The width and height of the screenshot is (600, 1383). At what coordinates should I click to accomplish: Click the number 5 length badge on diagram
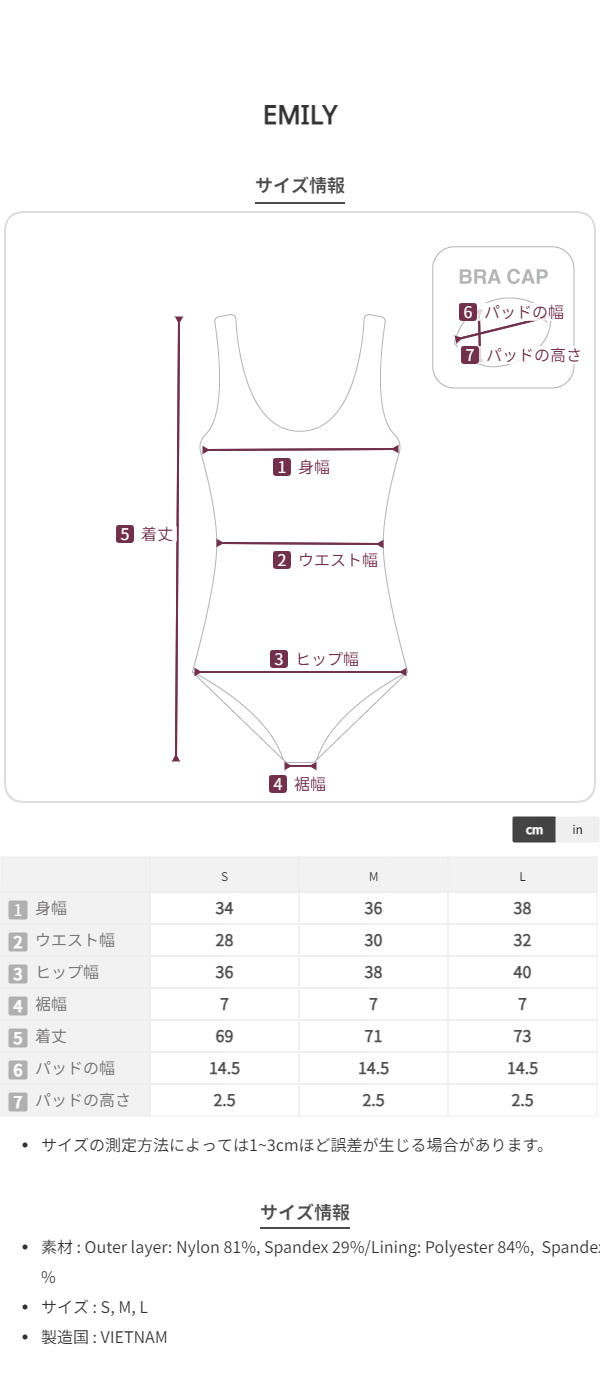pos(124,534)
